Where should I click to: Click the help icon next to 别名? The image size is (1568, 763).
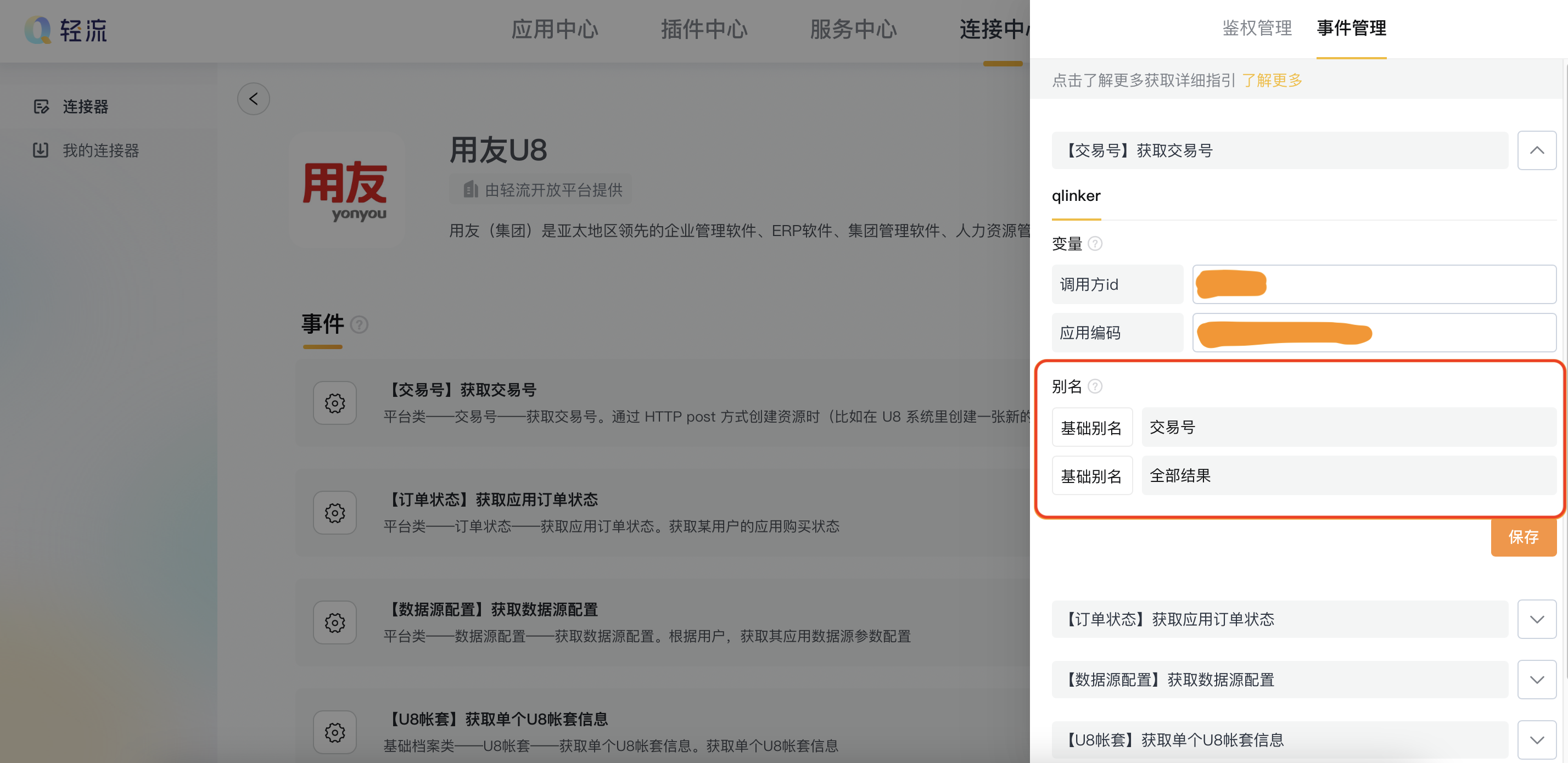pyautogui.click(x=1094, y=386)
